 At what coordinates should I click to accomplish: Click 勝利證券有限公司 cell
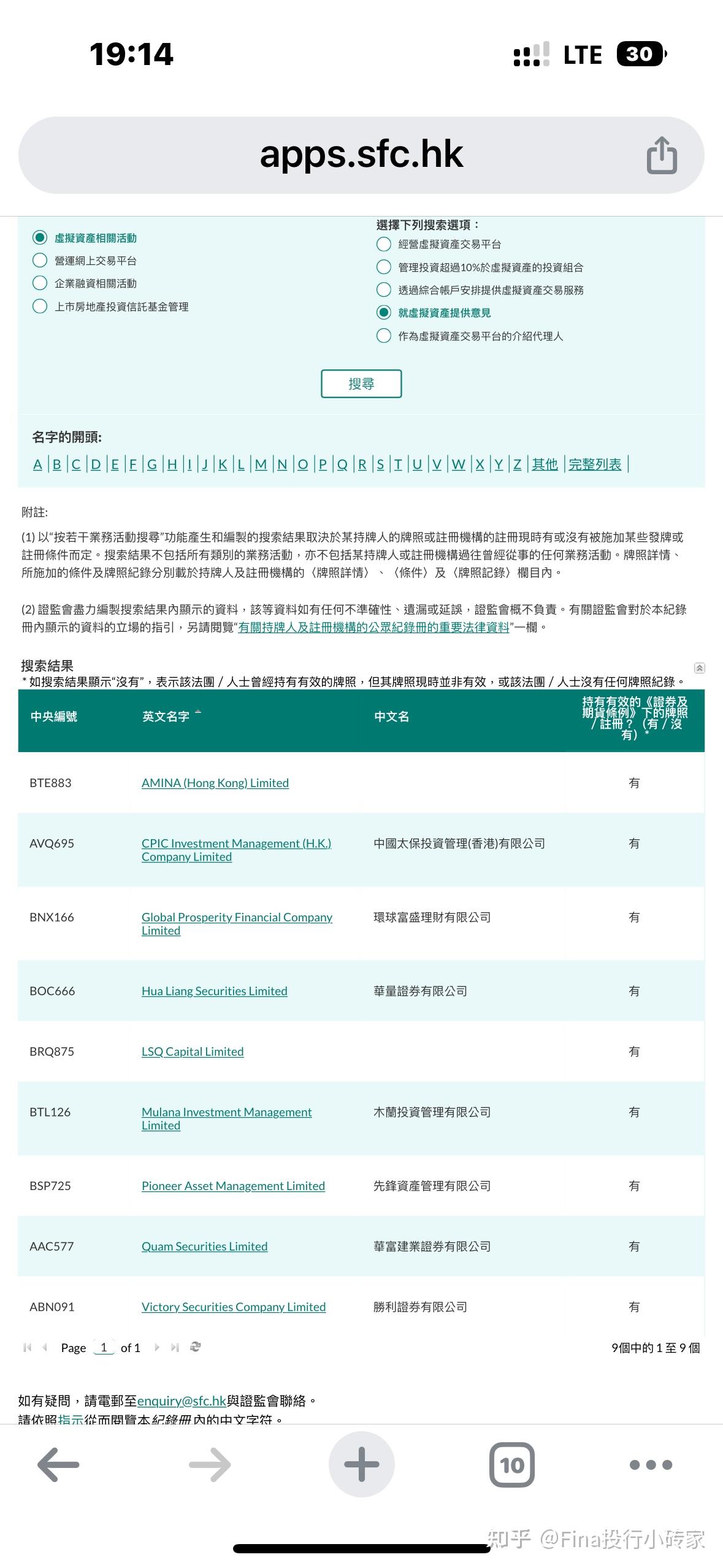point(420,1307)
